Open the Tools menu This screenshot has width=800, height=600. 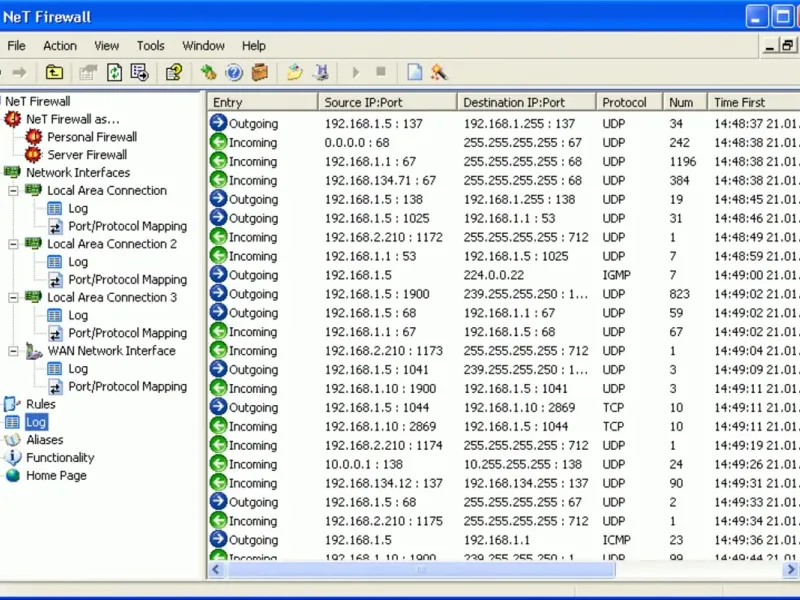(x=151, y=46)
